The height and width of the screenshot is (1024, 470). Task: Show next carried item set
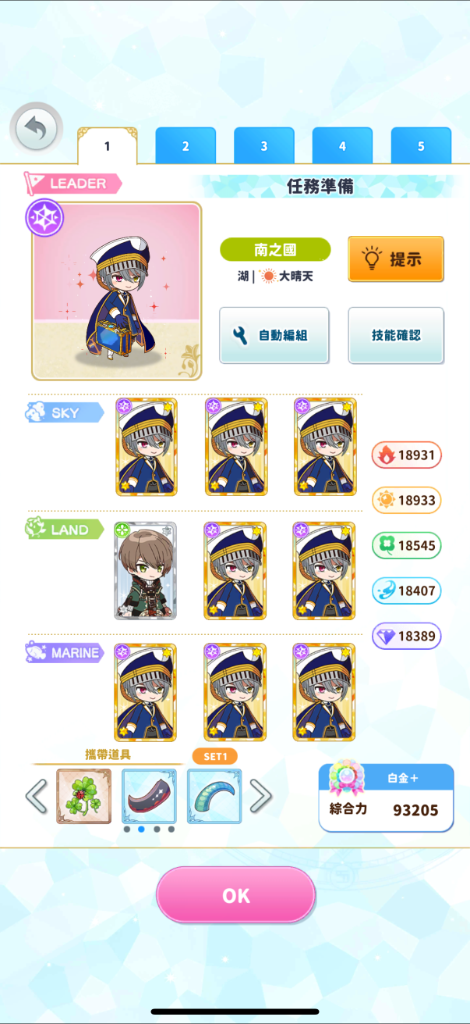(260, 796)
